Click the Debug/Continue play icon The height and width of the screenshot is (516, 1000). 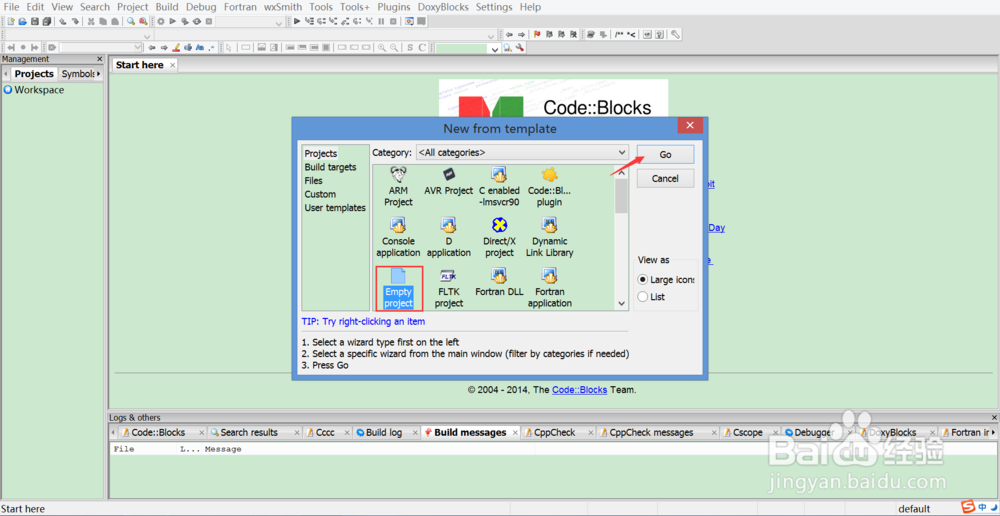coord(297,21)
